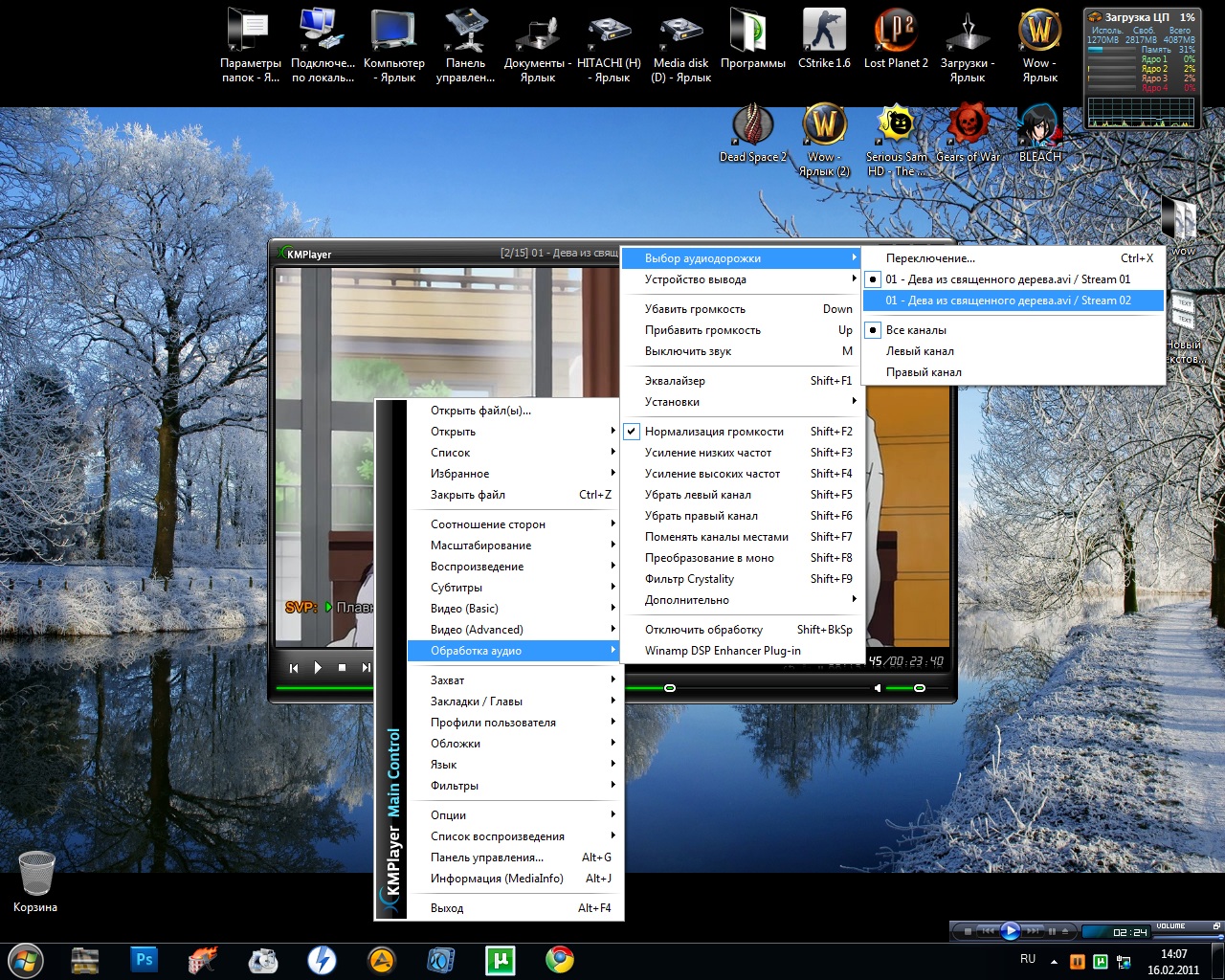Image resolution: width=1225 pixels, height=980 pixels.
Task: Toggle the Нормализация громкости checkbox
Action: click(x=714, y=432)
